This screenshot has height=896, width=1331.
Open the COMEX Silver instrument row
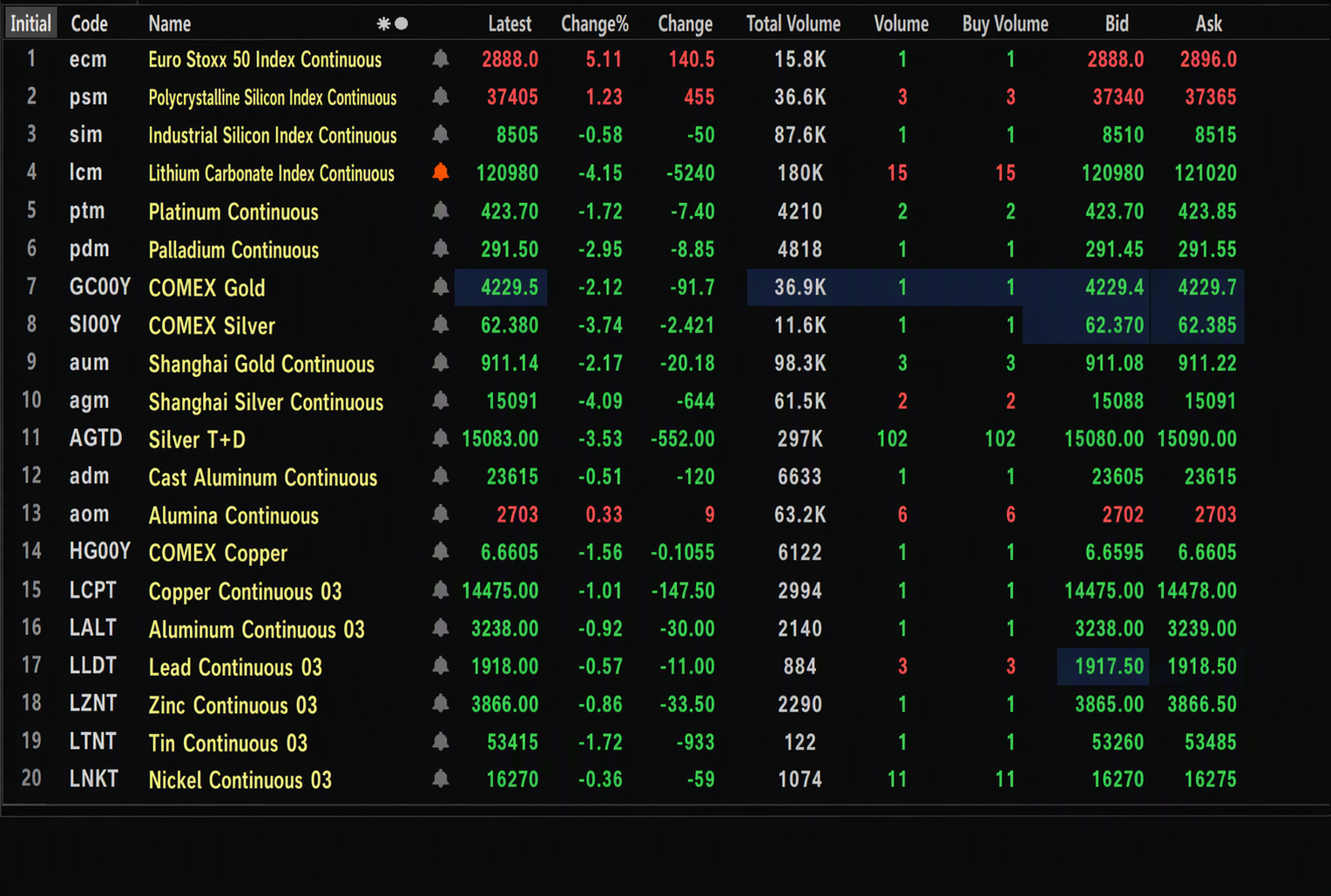click(623, 325)
